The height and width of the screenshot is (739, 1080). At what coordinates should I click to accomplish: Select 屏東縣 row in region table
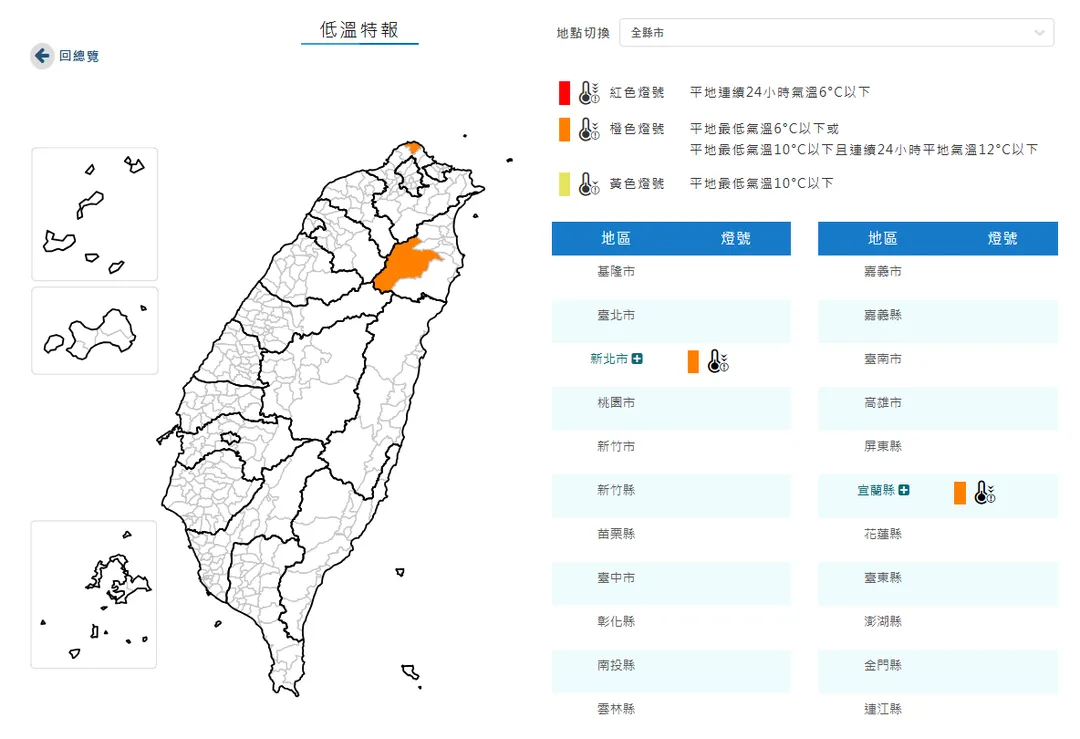(x=937, y=452)
